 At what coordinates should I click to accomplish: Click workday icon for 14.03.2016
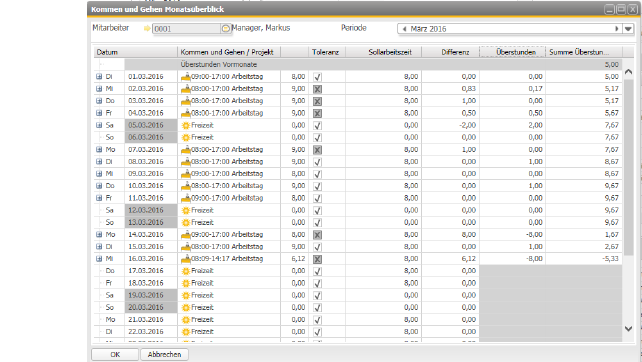[186, 235]
